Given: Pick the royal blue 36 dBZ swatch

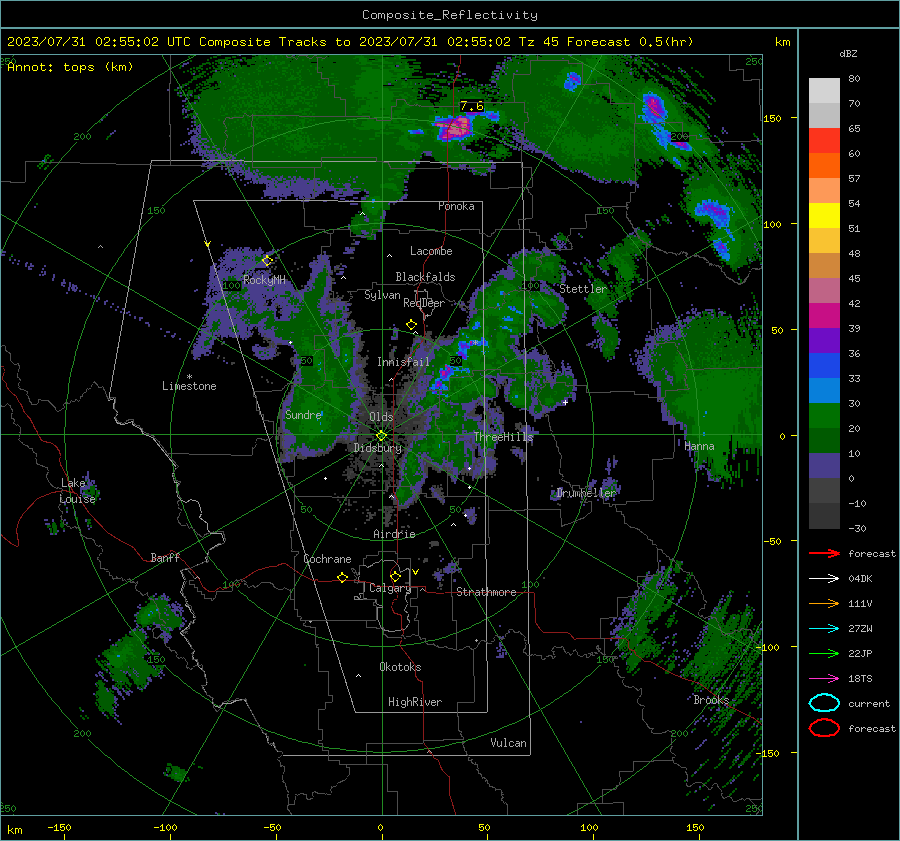Looking at the screenshot, I should pyautogui.click(x=824, y=365).
